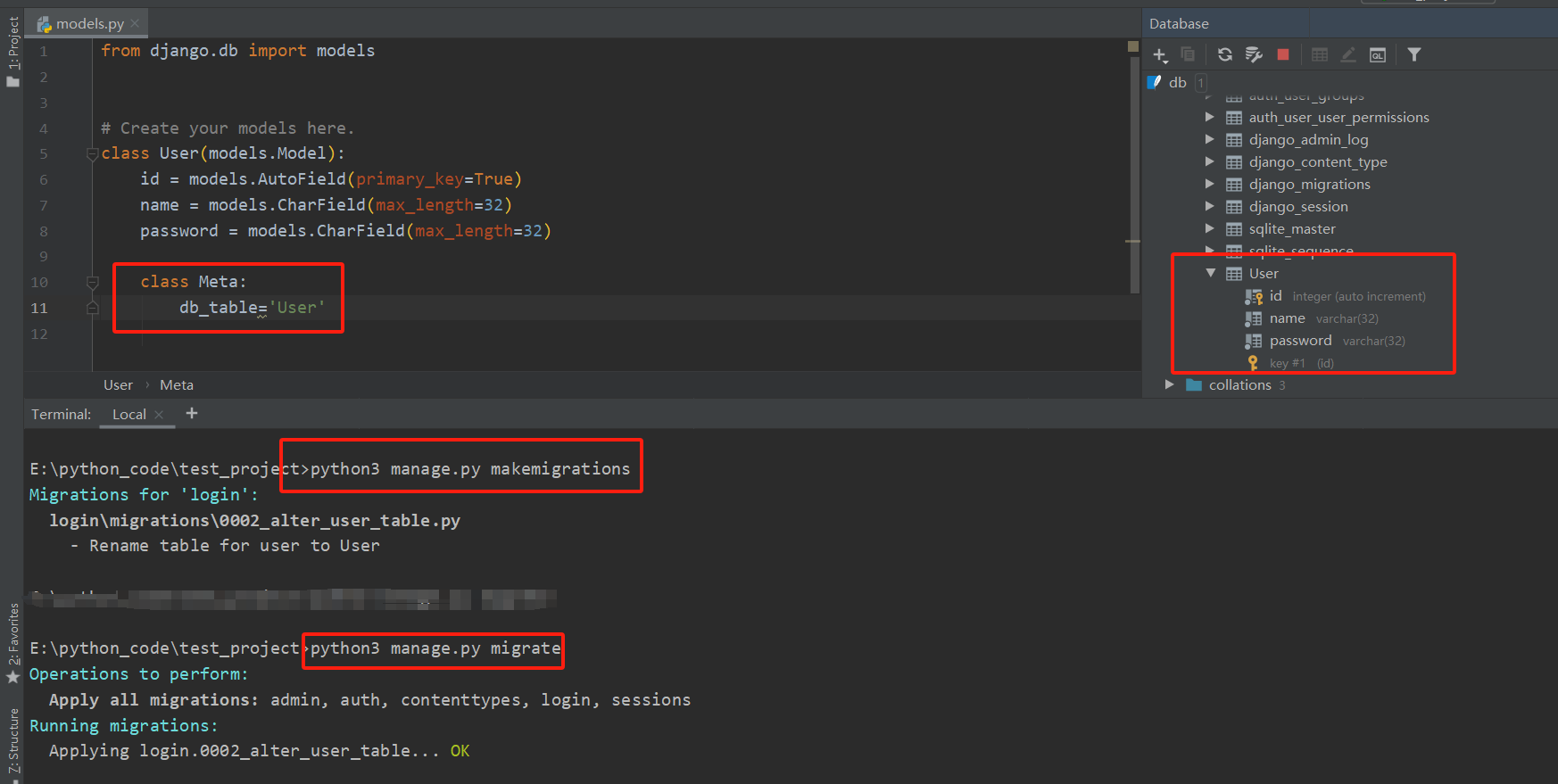1558x784 pixels.
Task: Open the 2: Favorites tool window
Action: tap(12, 635)
